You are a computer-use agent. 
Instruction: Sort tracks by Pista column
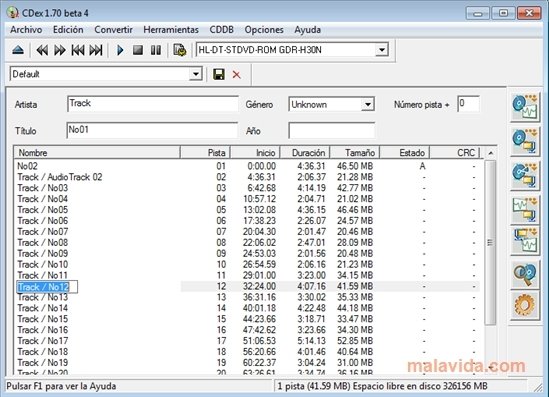[205, 153]
